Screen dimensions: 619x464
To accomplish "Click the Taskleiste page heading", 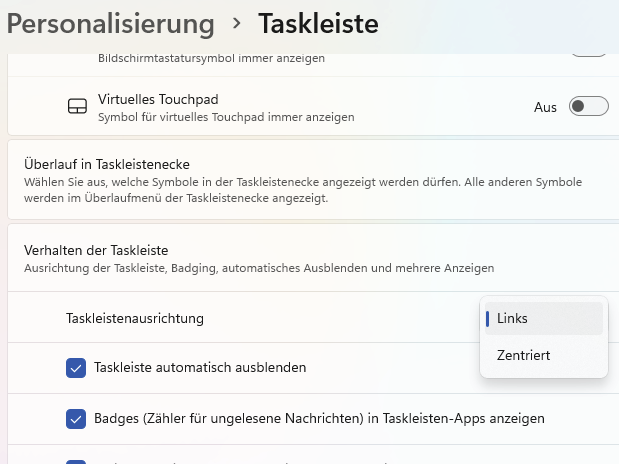I will (x=318, y=24).
